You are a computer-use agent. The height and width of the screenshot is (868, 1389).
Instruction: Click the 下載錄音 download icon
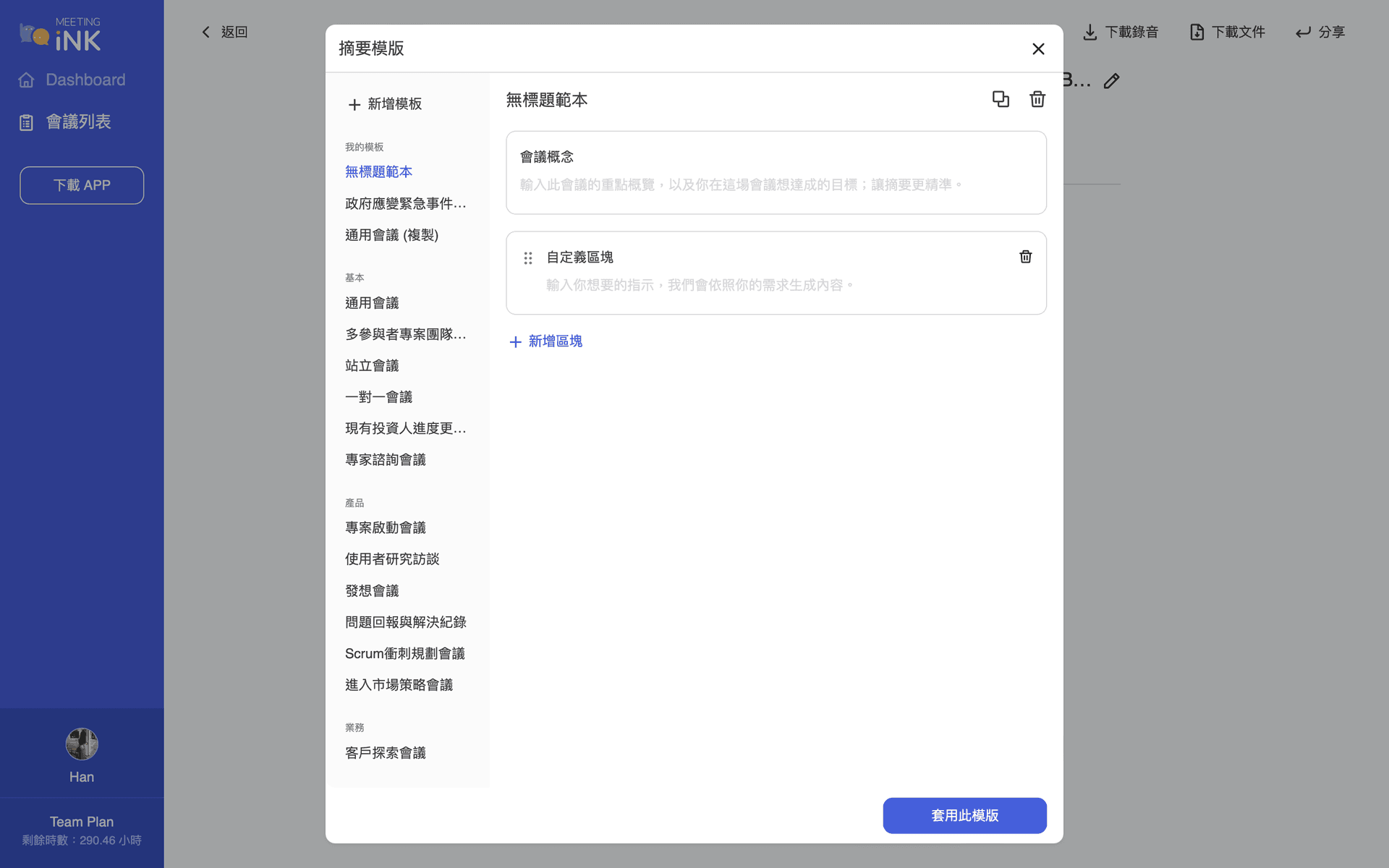tap(1089, 32)
